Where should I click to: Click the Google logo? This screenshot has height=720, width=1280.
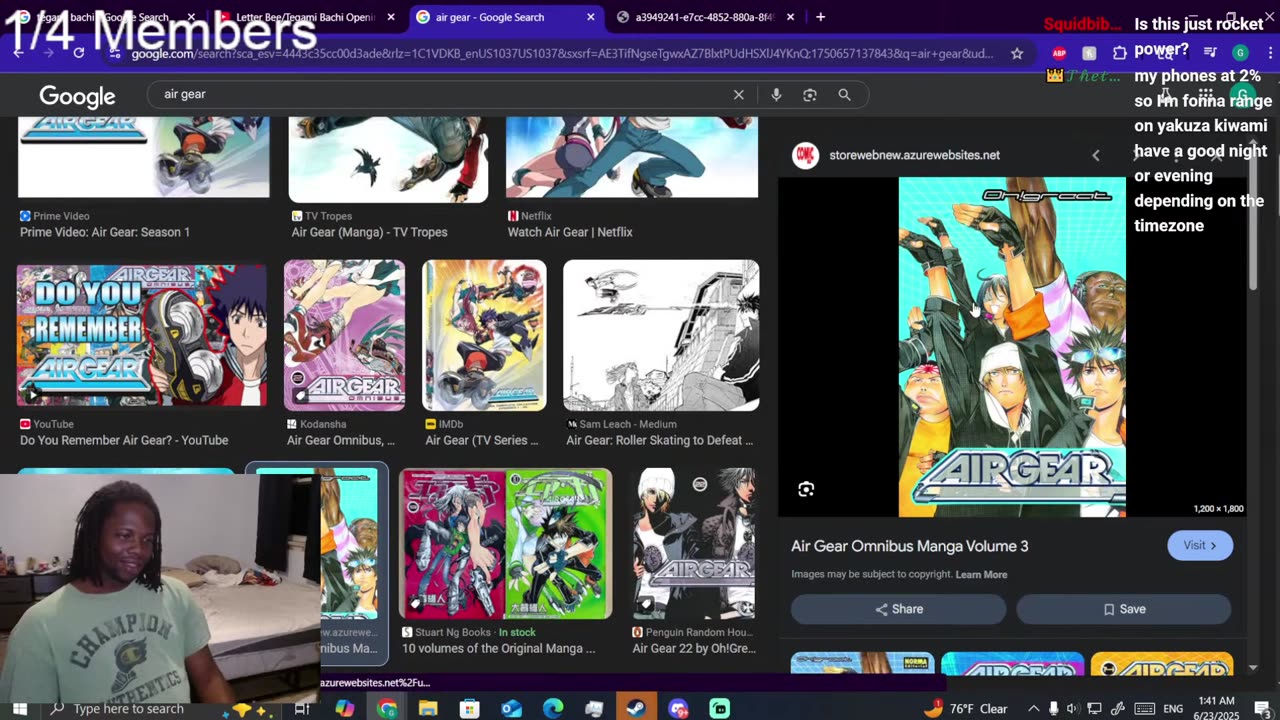coord(77,96)
